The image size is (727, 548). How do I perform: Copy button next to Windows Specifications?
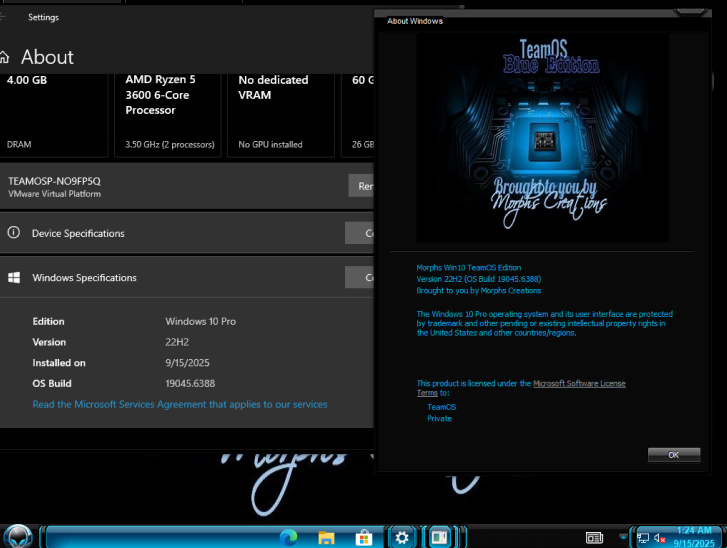pyautogui.click(x=359, y=278)
